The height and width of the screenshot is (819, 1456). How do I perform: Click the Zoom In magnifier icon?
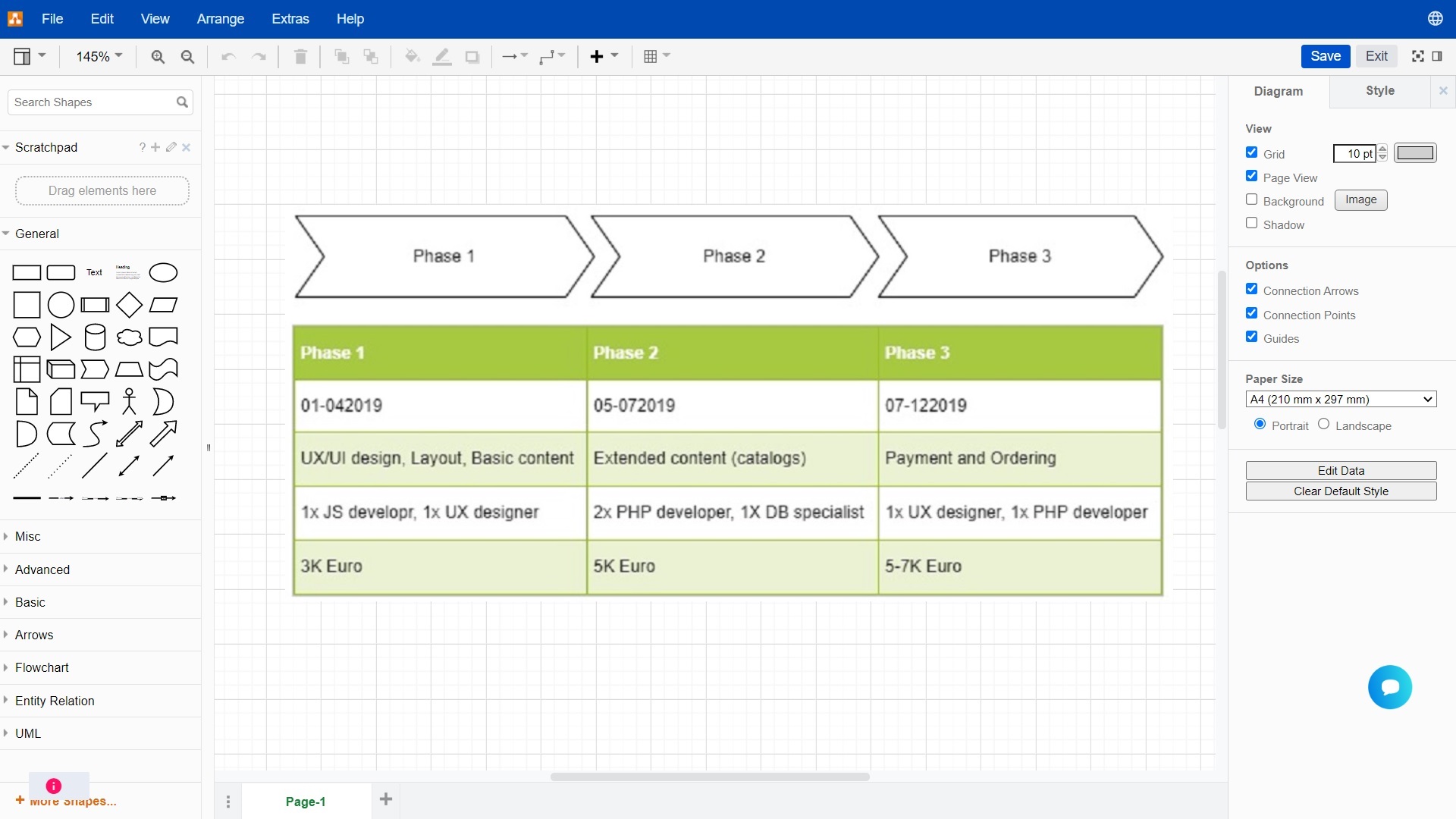click(x=158, y=57)
